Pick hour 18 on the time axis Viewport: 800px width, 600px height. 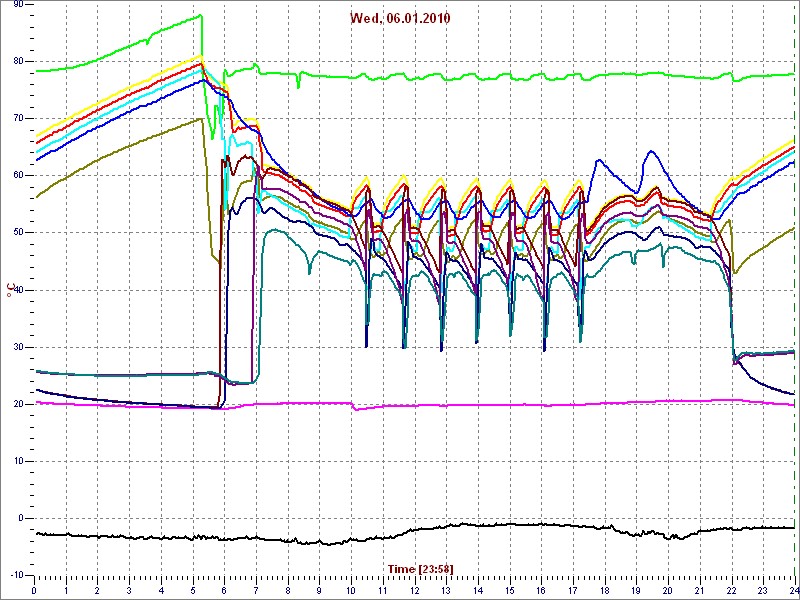(605, 589)
